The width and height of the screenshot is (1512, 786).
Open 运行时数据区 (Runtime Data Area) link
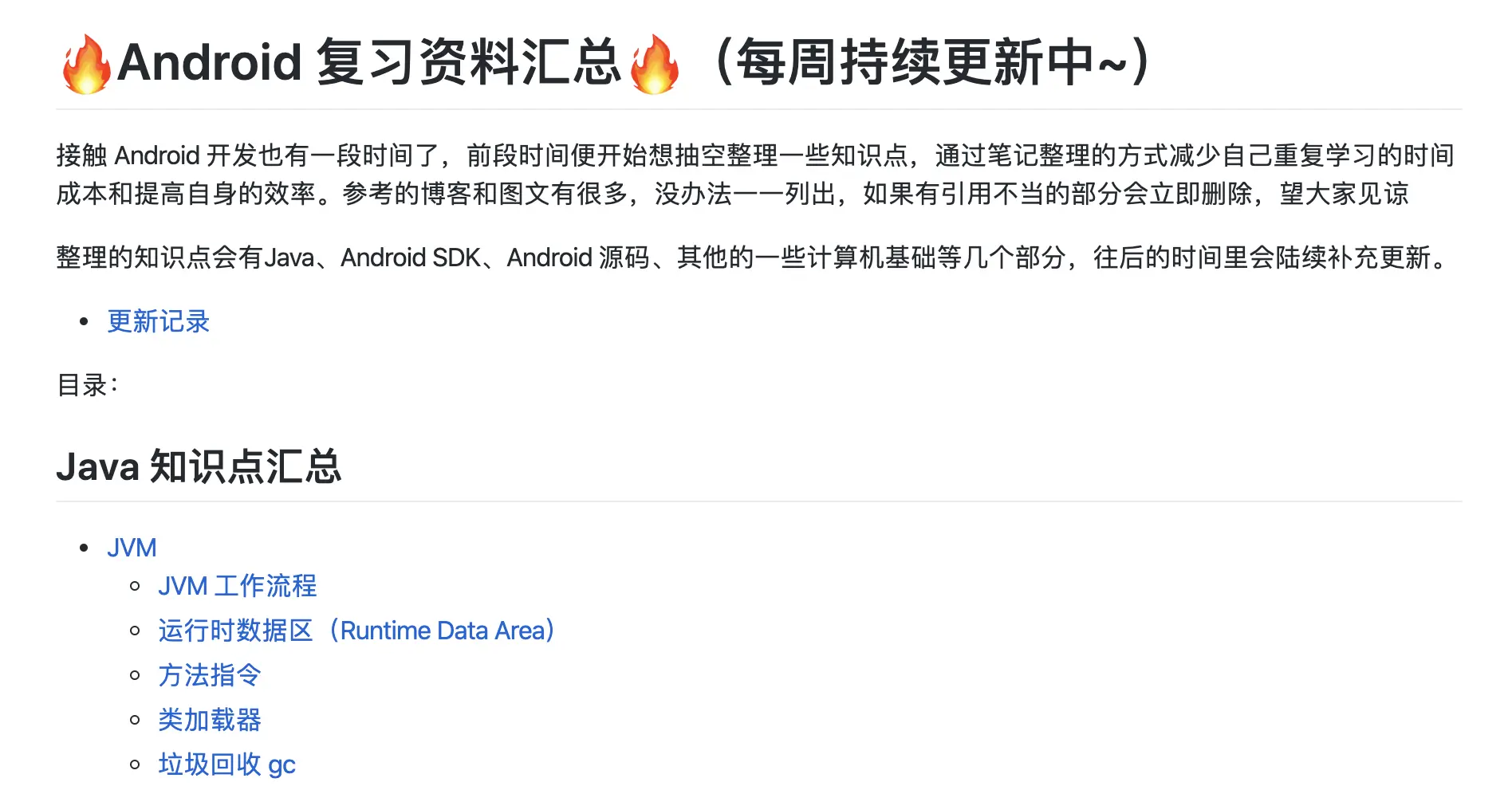click(x=356, y=631)
